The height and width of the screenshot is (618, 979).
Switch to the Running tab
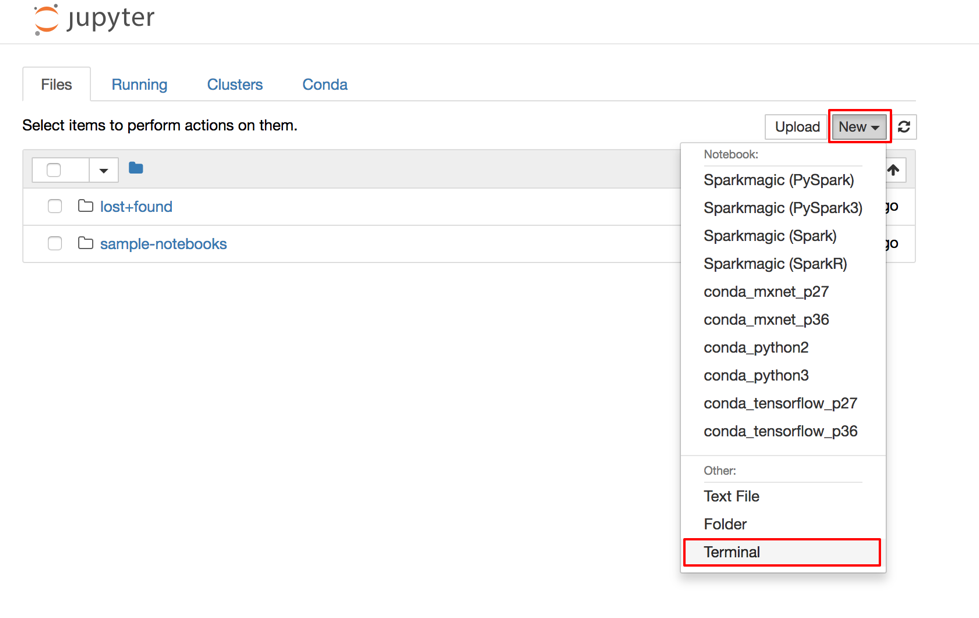139,84
